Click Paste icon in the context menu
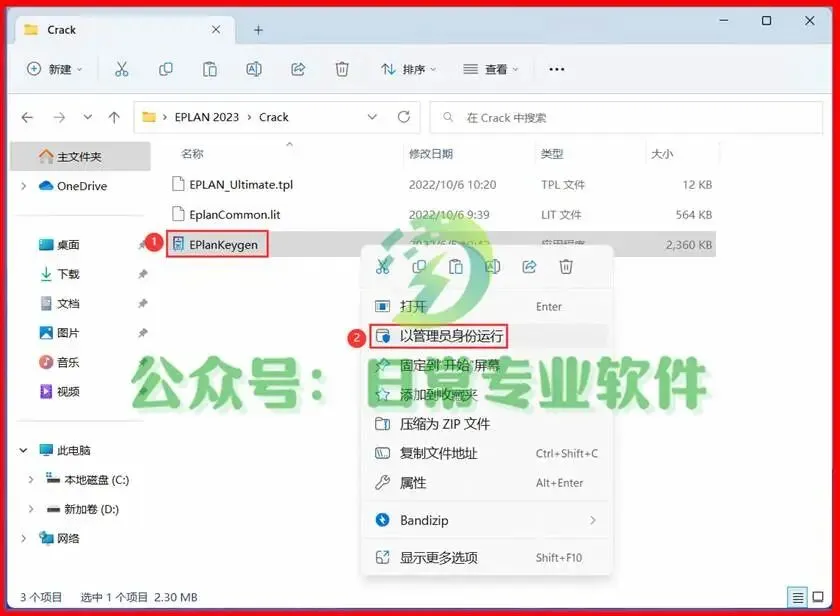The height and width of the screenshot is (616, 840). tap(456, 266)
